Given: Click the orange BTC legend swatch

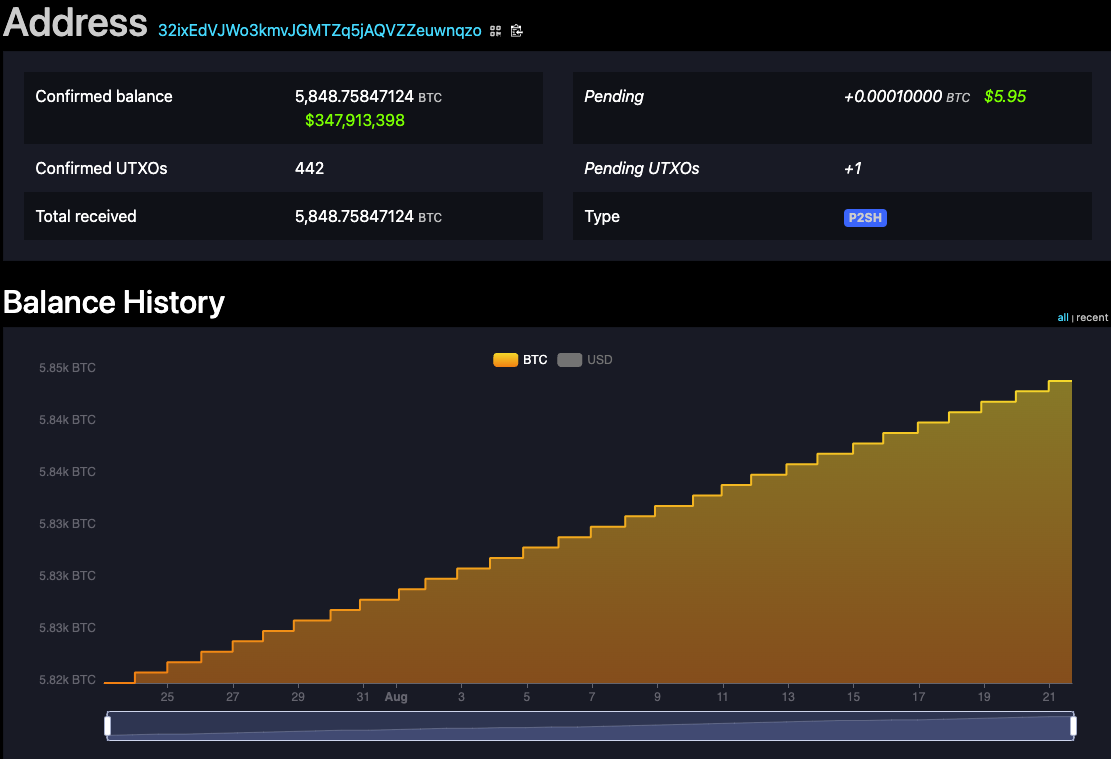Looking at the screenshot, I should pyautogui.click(x=505, y=360).
